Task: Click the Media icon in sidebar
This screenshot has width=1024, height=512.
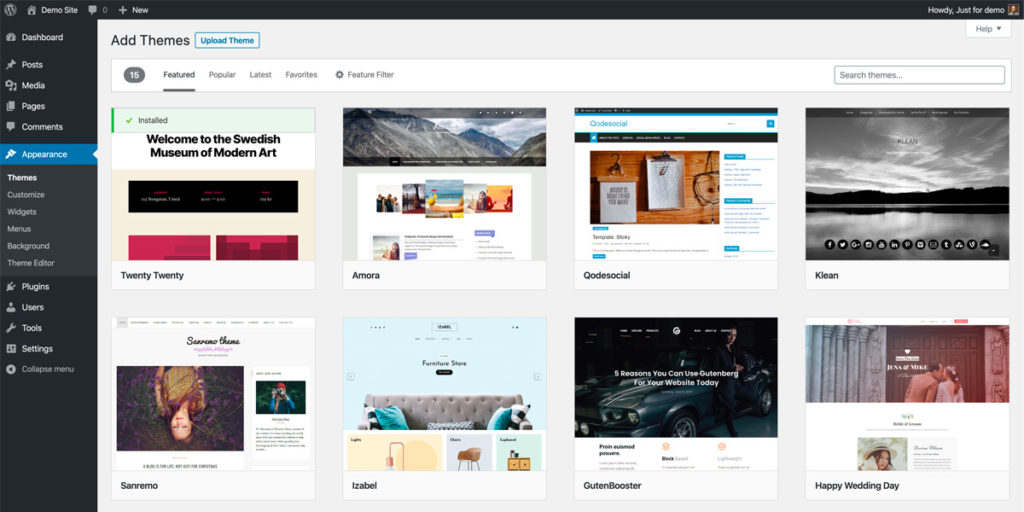Action: 10,86
